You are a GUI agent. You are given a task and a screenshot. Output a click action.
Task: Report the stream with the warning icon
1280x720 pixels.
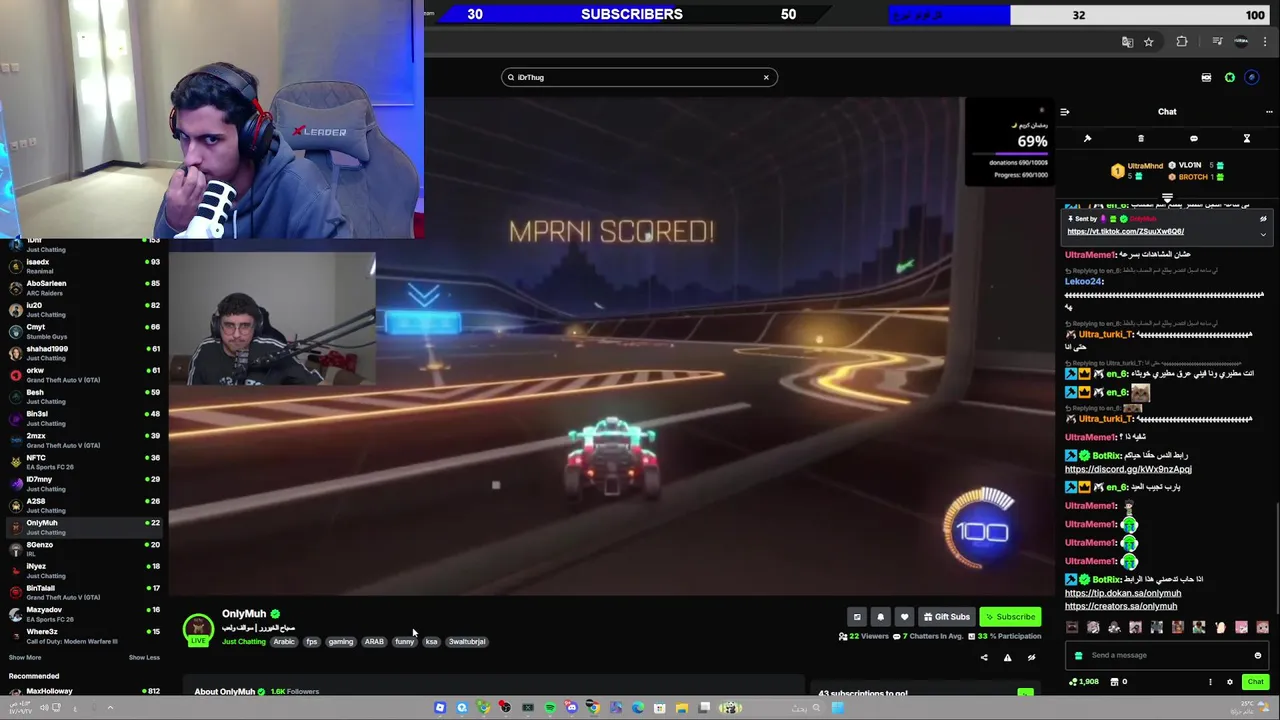1007,658
